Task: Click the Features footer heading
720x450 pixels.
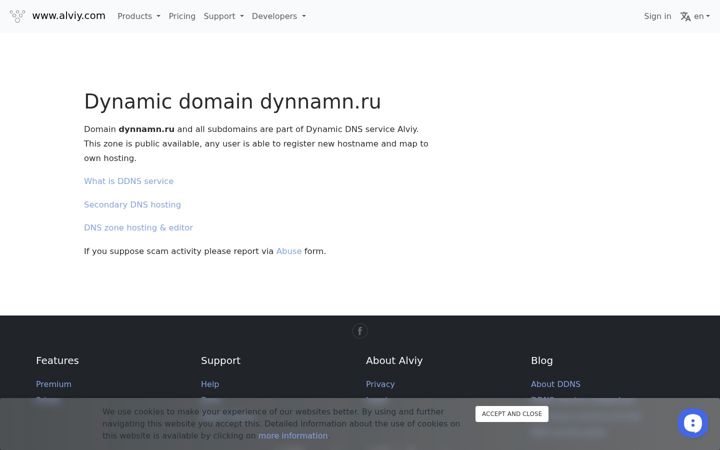Action: coord(57,360)
